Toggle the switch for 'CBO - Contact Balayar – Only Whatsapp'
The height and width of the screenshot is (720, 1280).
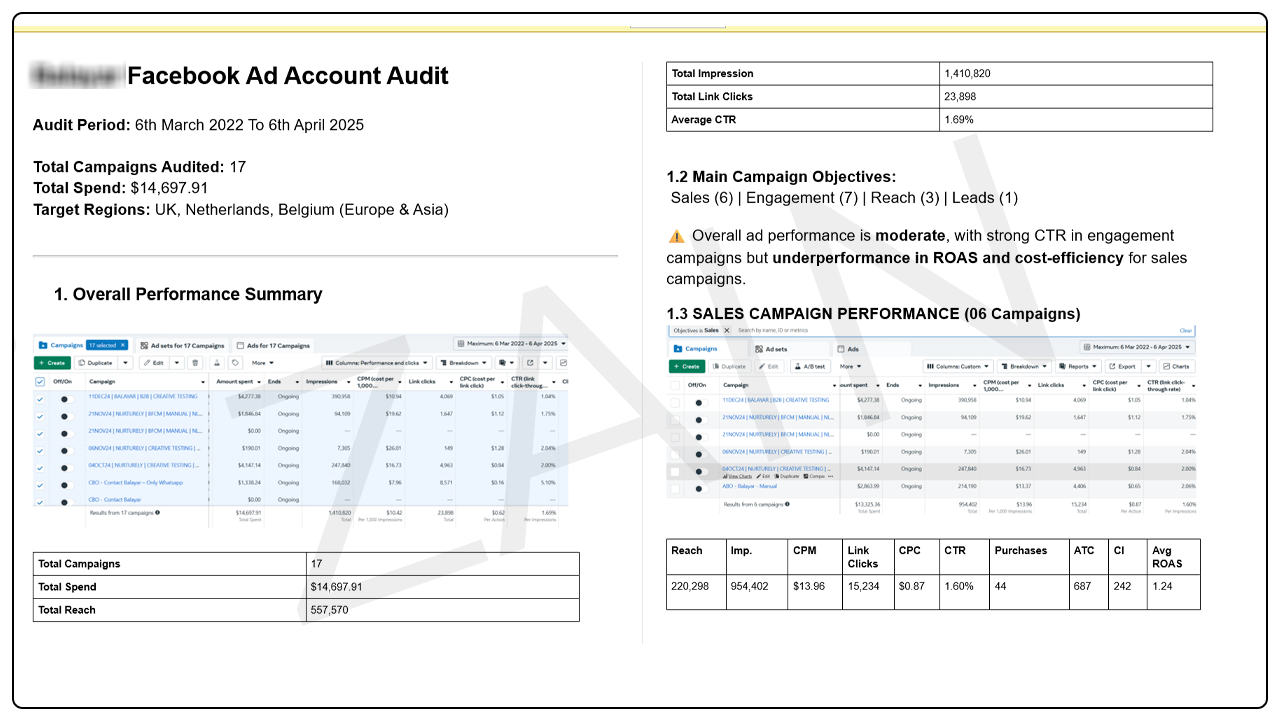point(67,485)
